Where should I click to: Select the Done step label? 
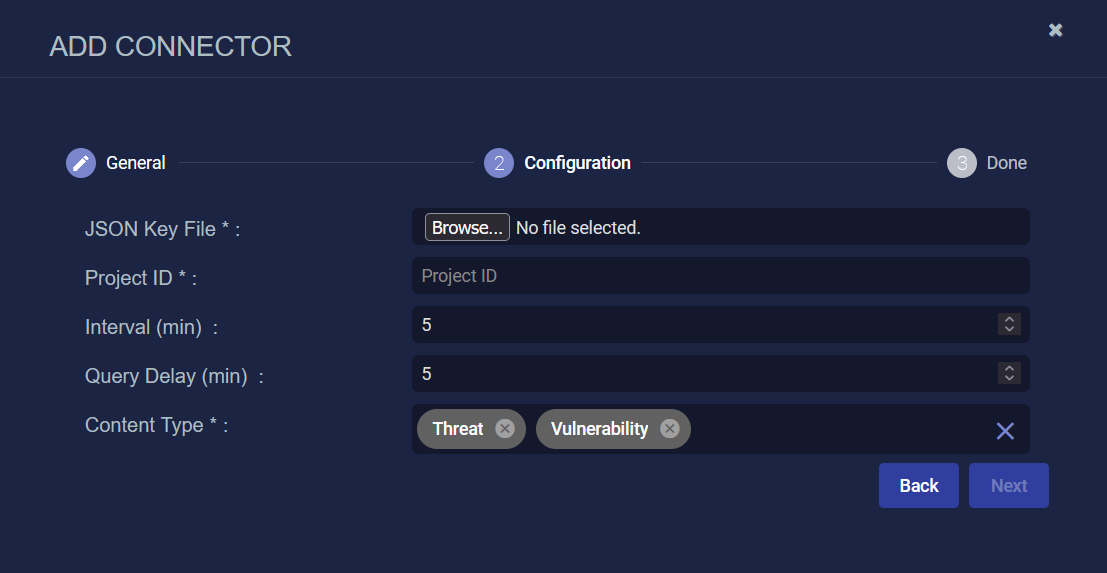1007,163
